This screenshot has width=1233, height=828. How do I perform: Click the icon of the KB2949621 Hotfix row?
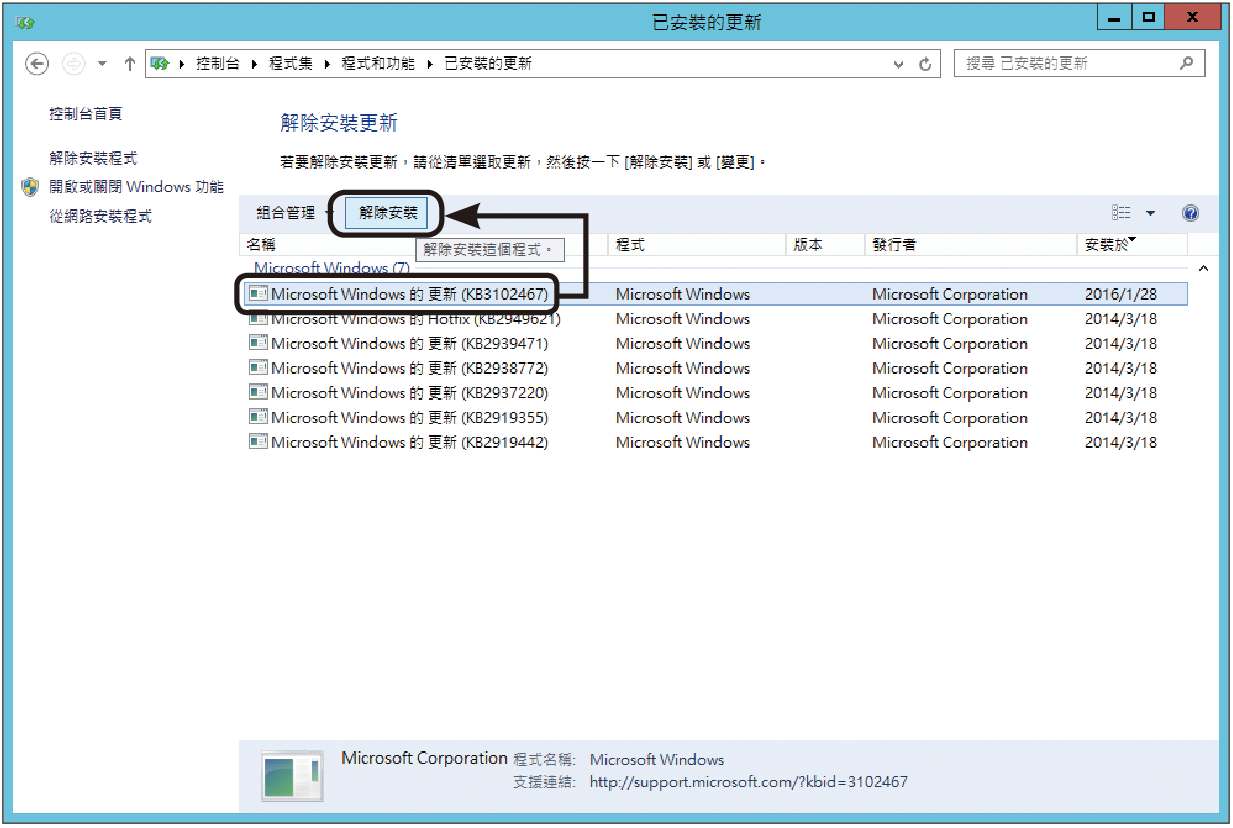pyautogui.click(x=258, y=319)
